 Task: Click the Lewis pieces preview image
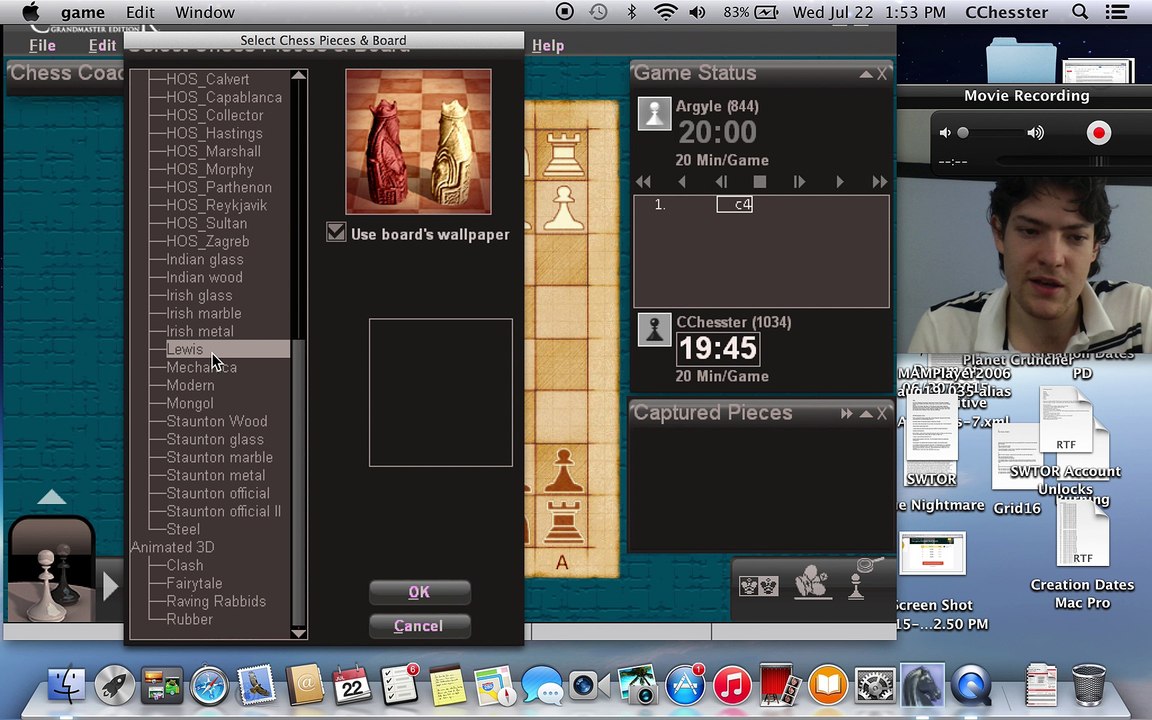[x=418, y=142]
